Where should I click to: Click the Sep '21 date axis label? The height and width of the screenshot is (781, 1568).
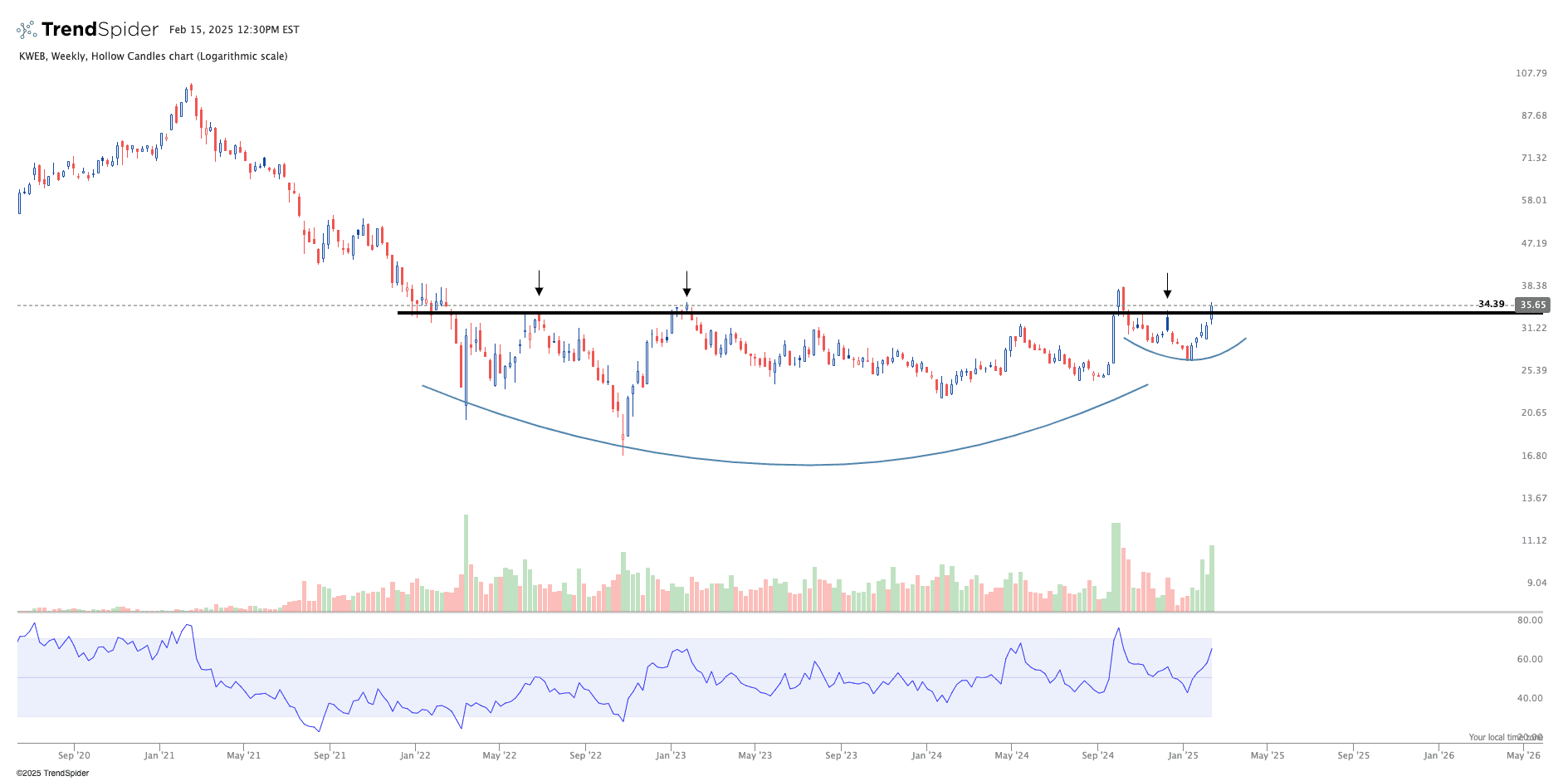point(330,755)
